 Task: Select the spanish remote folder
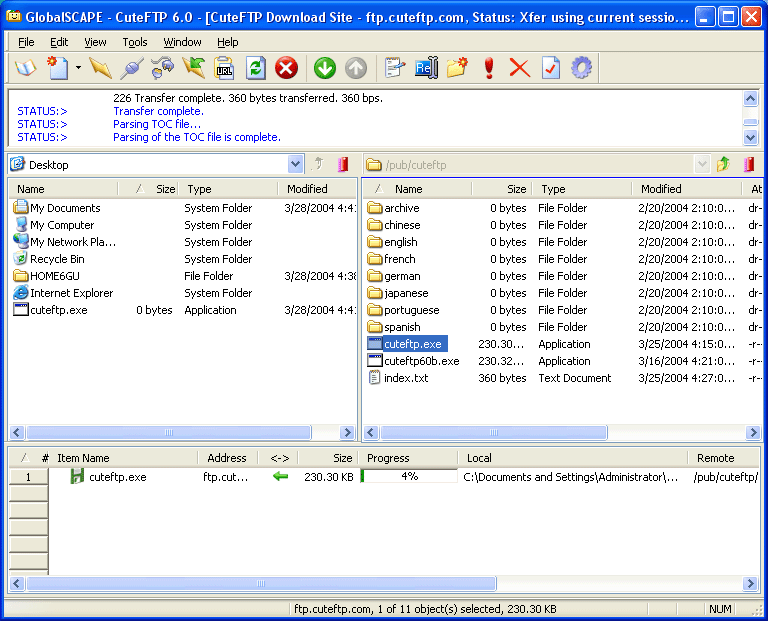click(x=394, y=327)
